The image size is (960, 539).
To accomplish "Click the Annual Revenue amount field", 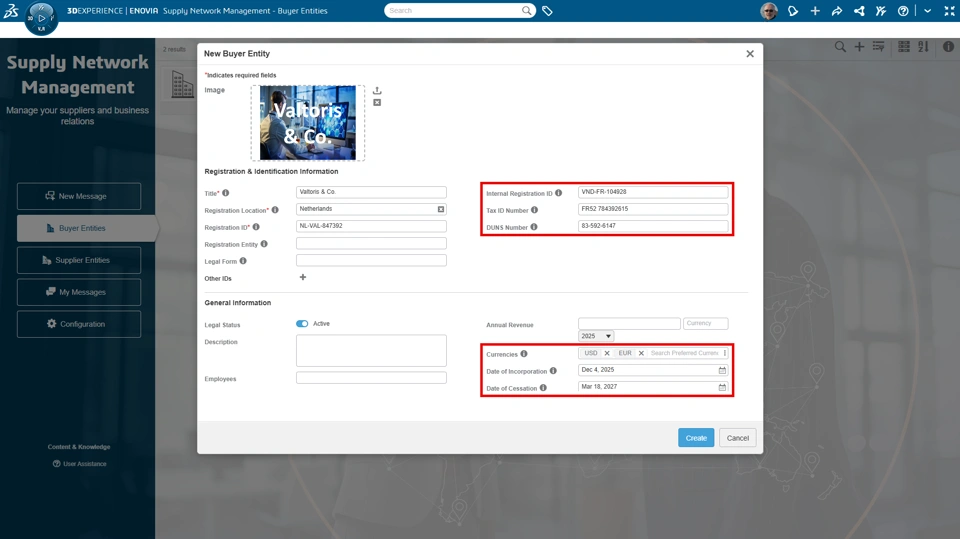I will pos(629,323).
